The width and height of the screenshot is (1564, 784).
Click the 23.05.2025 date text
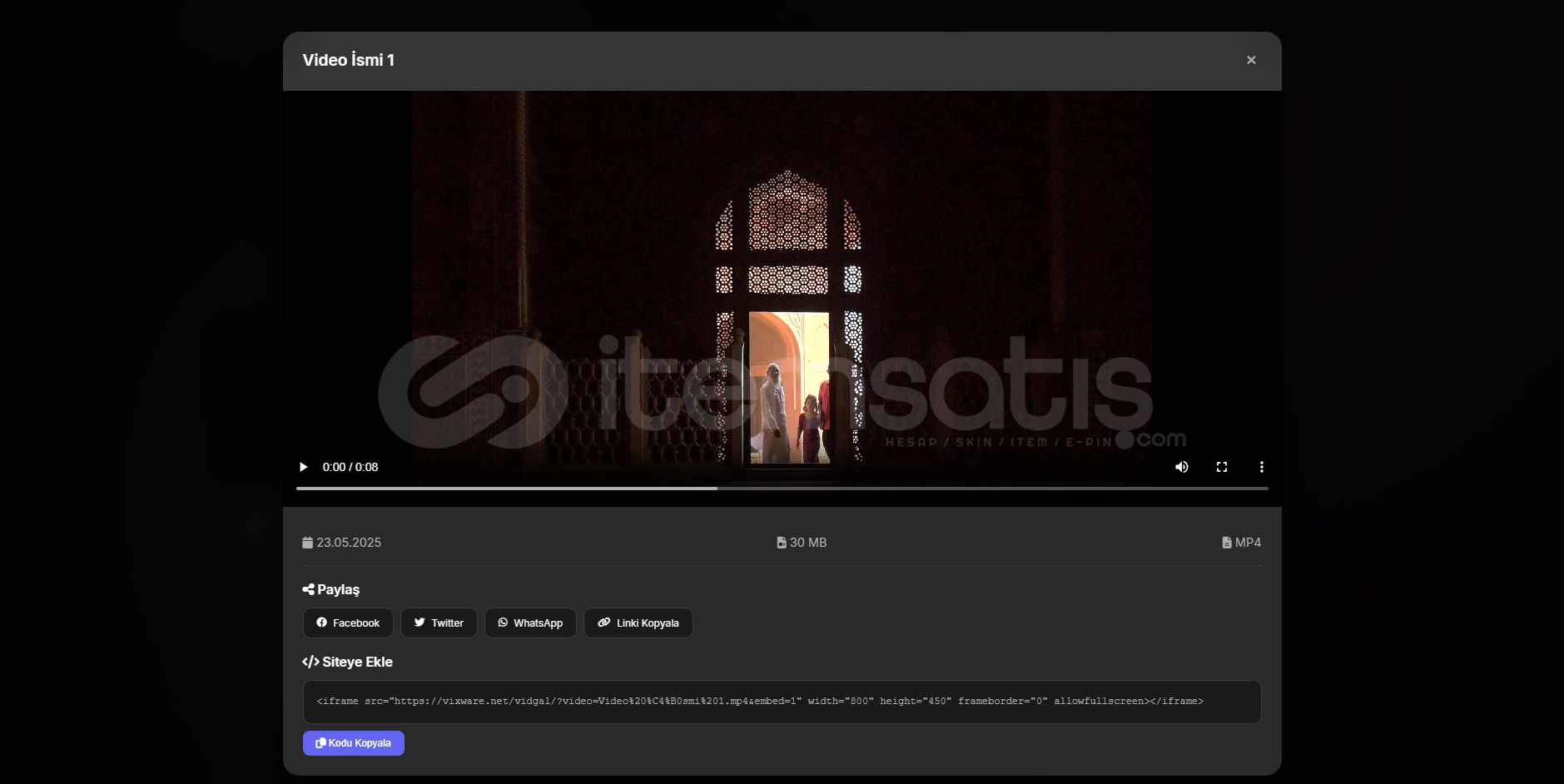(349, 543)
